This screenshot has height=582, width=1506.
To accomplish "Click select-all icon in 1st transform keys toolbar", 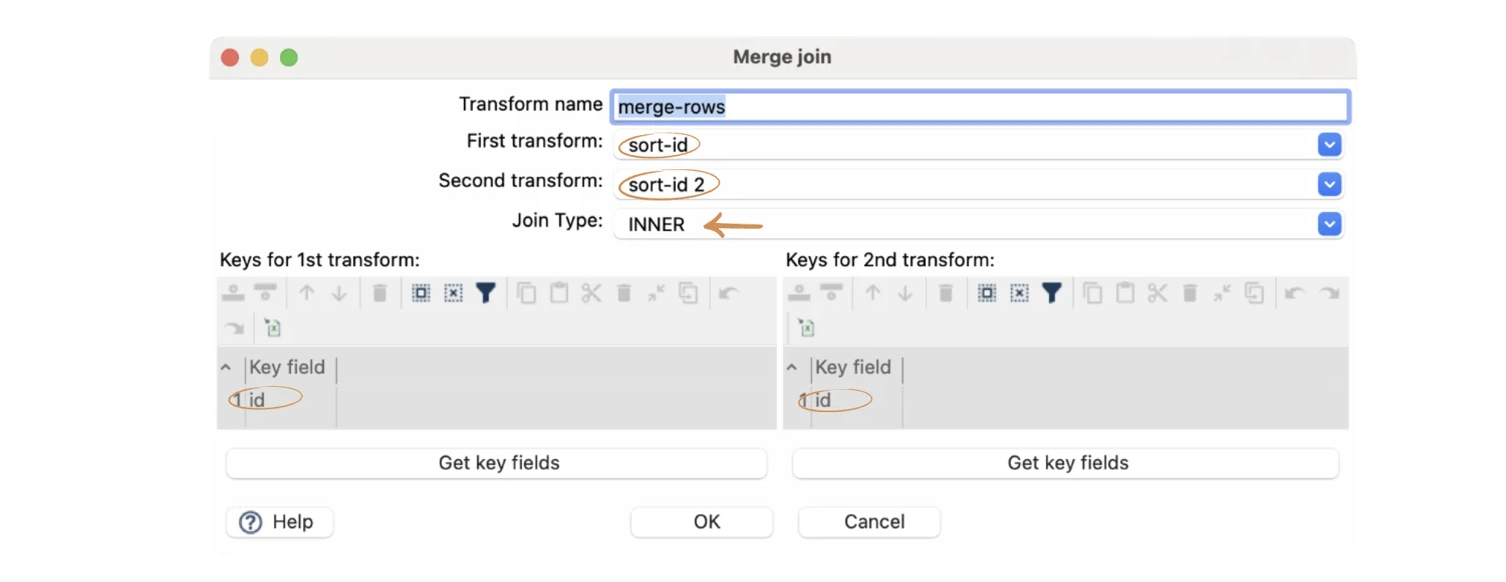I will [x=421, y=293].
